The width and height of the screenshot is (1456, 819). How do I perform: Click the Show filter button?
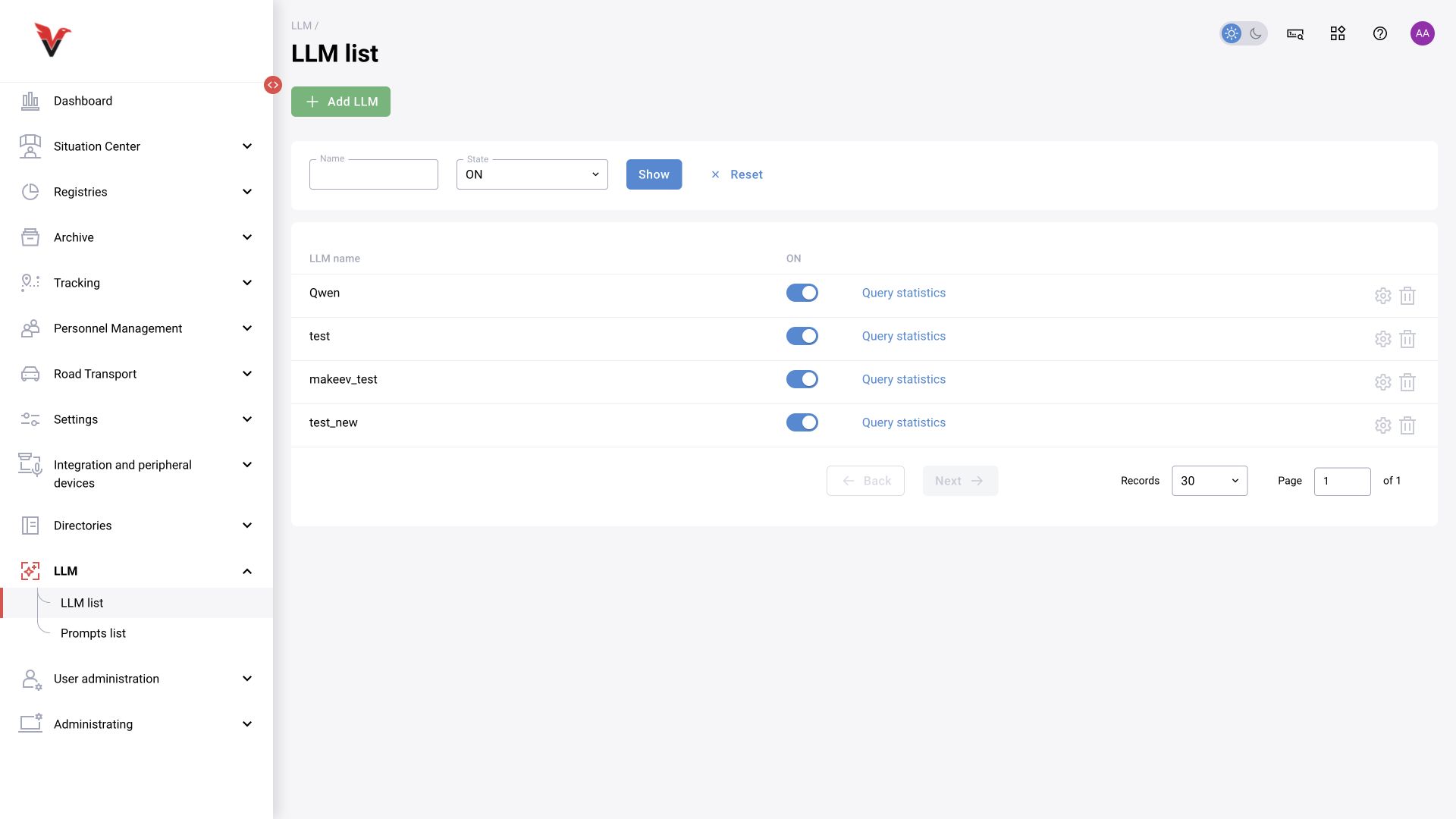click(x=654, y=174)
